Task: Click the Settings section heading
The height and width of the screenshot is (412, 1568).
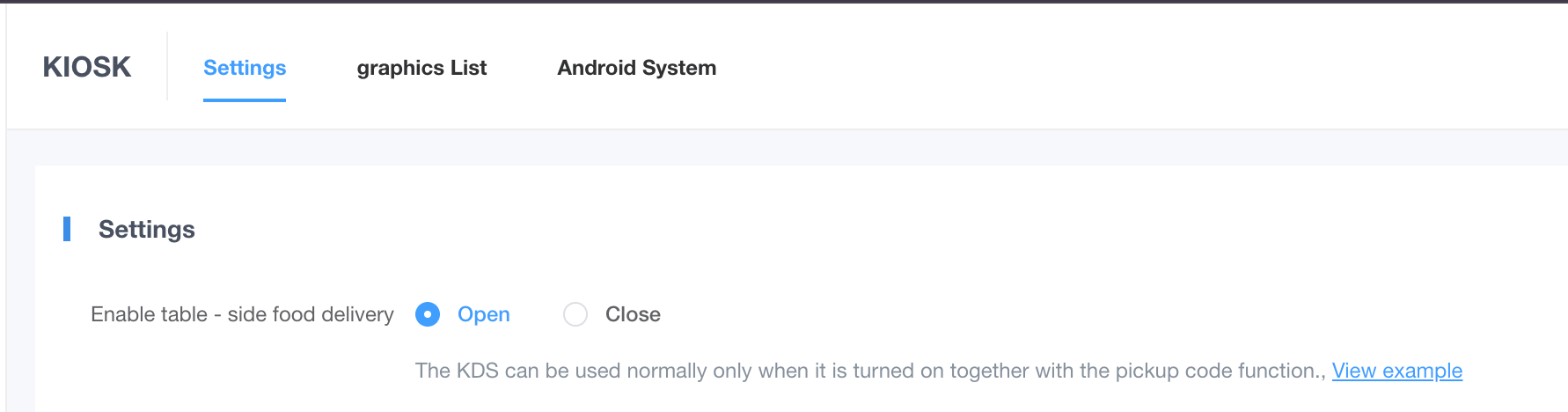Action: coord(147,229)
